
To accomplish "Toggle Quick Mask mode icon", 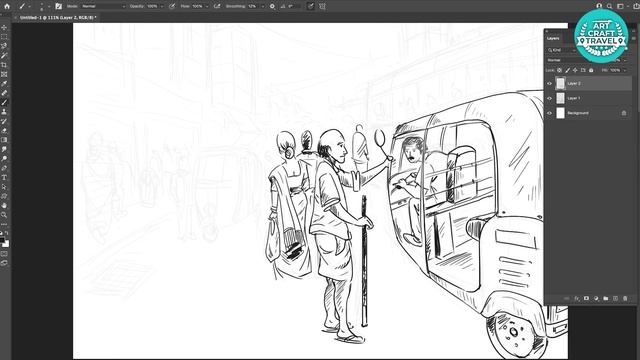I will 4,254.
